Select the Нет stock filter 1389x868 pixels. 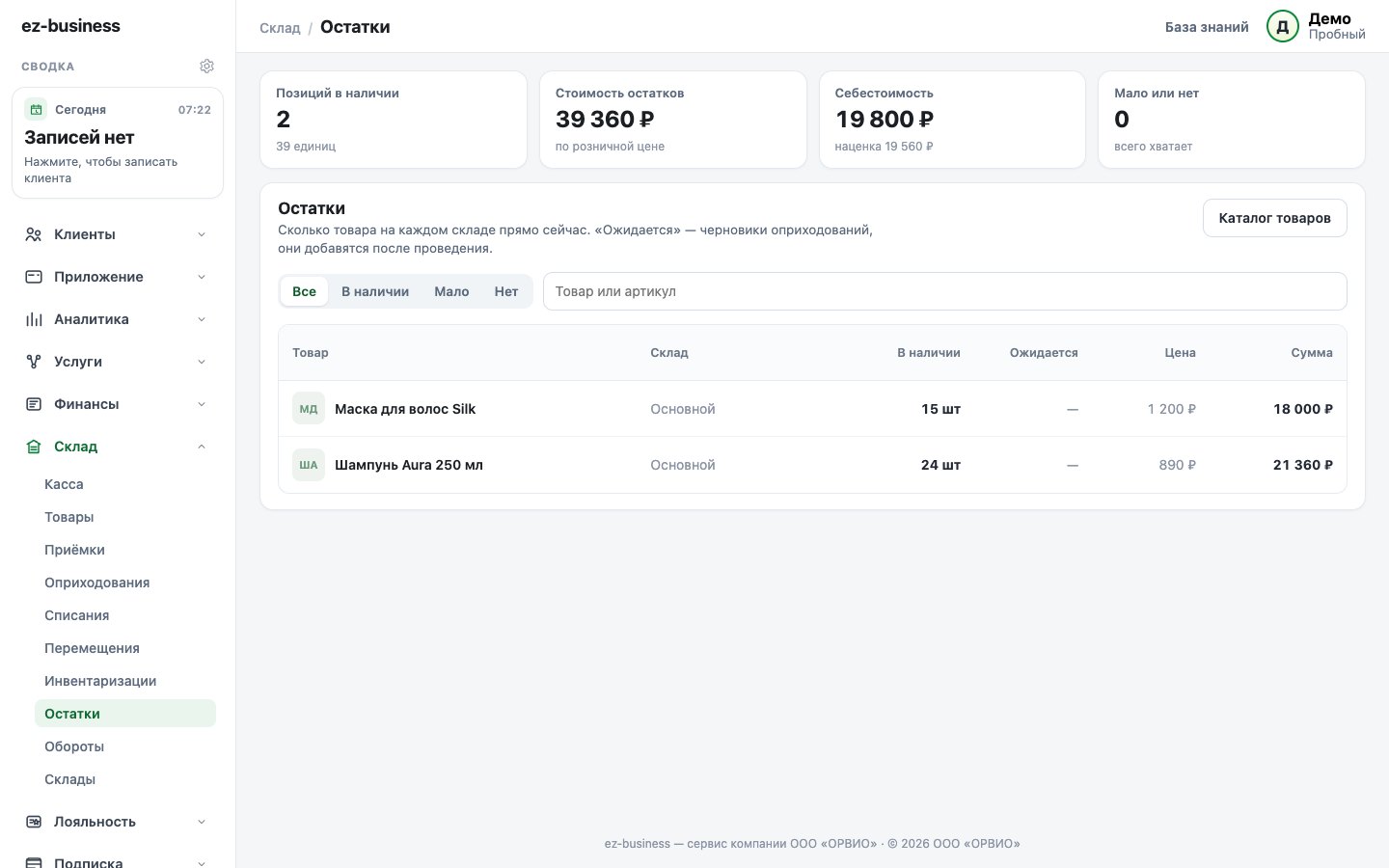click(x=506, y=291)
